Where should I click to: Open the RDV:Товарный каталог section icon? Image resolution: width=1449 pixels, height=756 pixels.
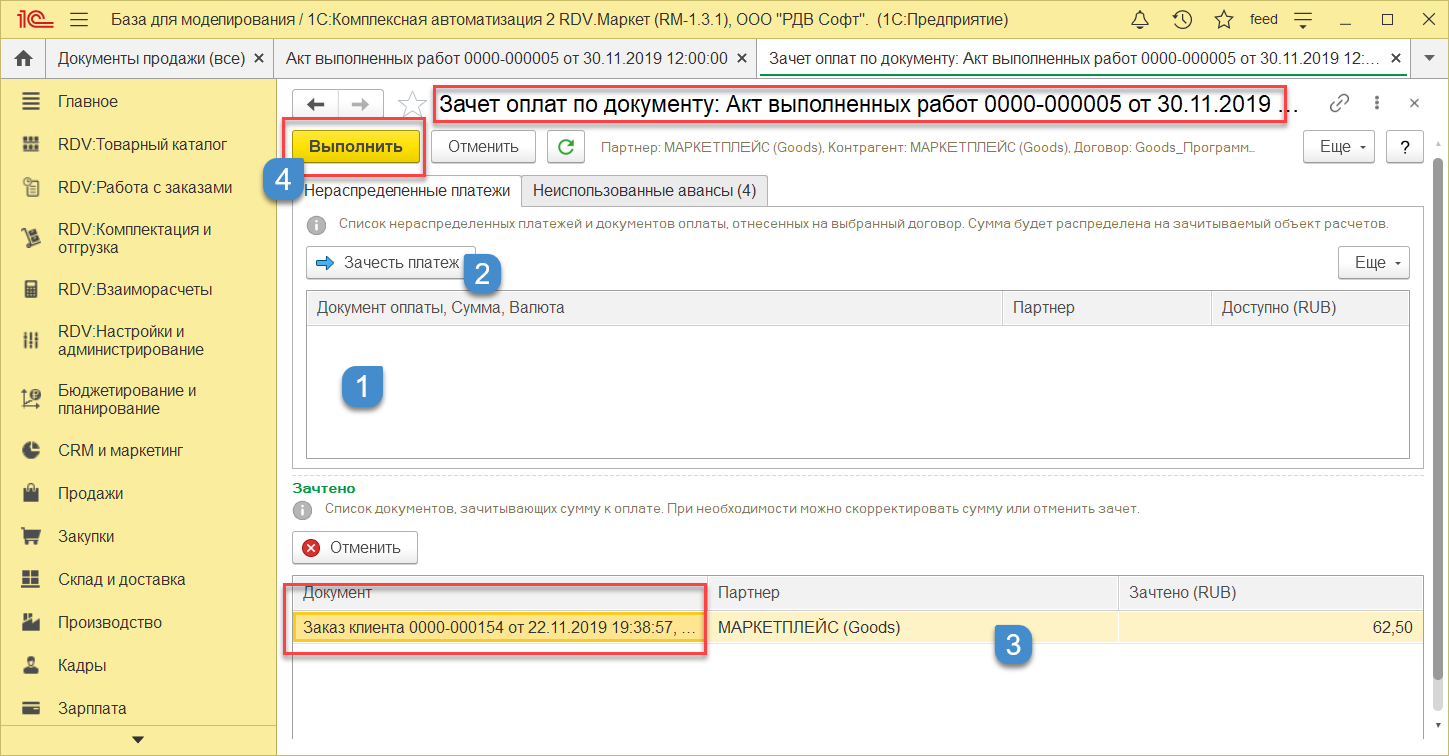pyautogui.click(x=31, y=144)
